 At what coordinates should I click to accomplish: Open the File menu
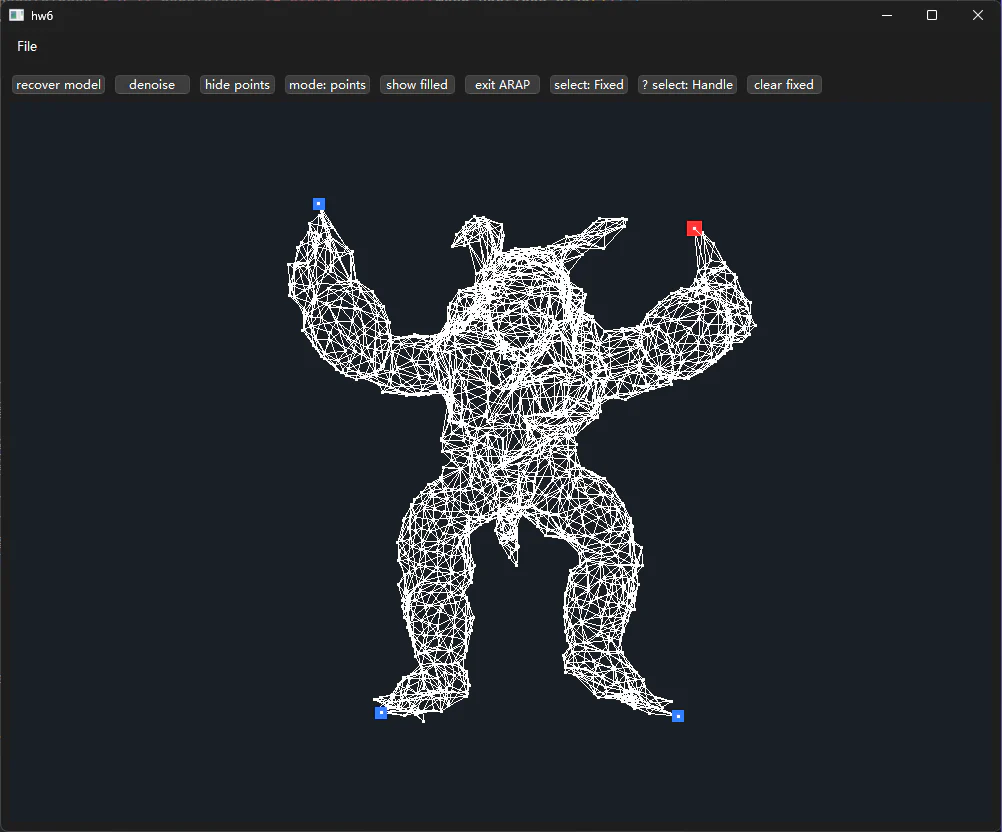pos(27,46)
